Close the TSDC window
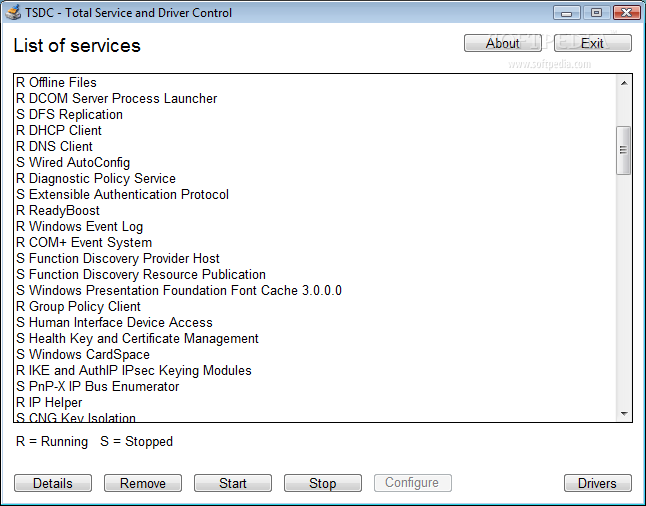 coord(626,13)
